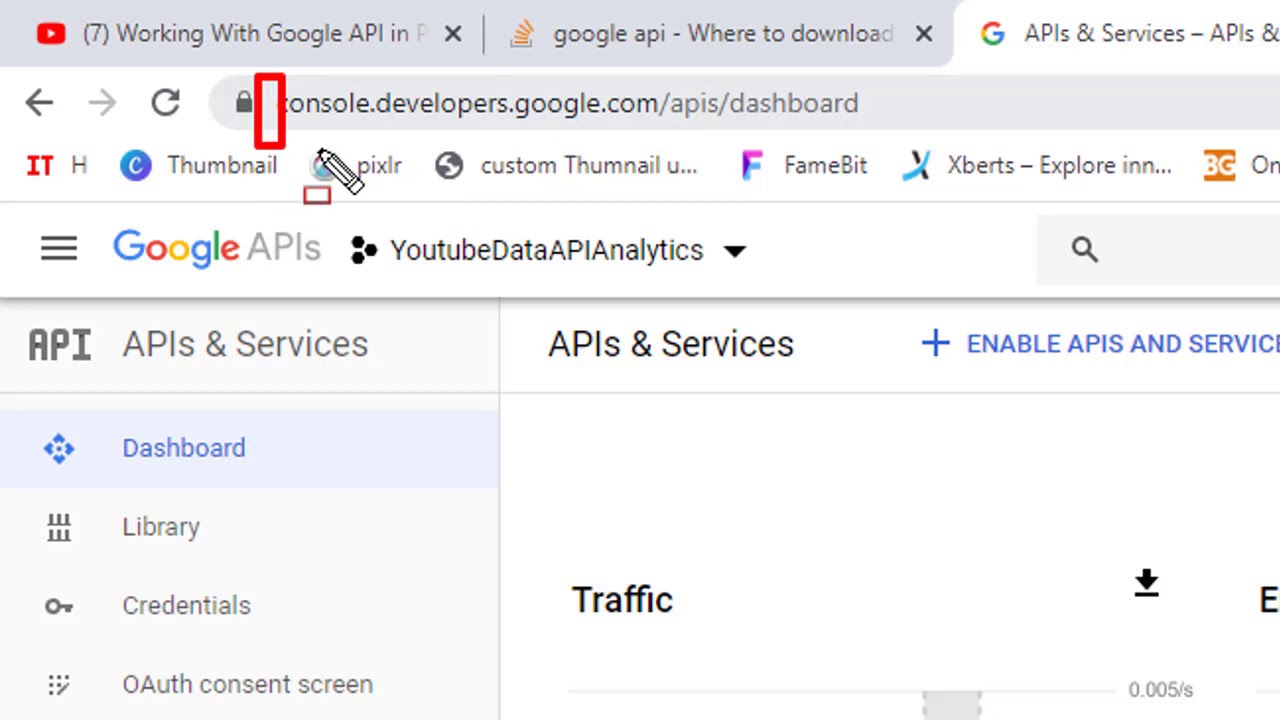
Task: Open the FameBit bookmark
Action: click(803, 165)
